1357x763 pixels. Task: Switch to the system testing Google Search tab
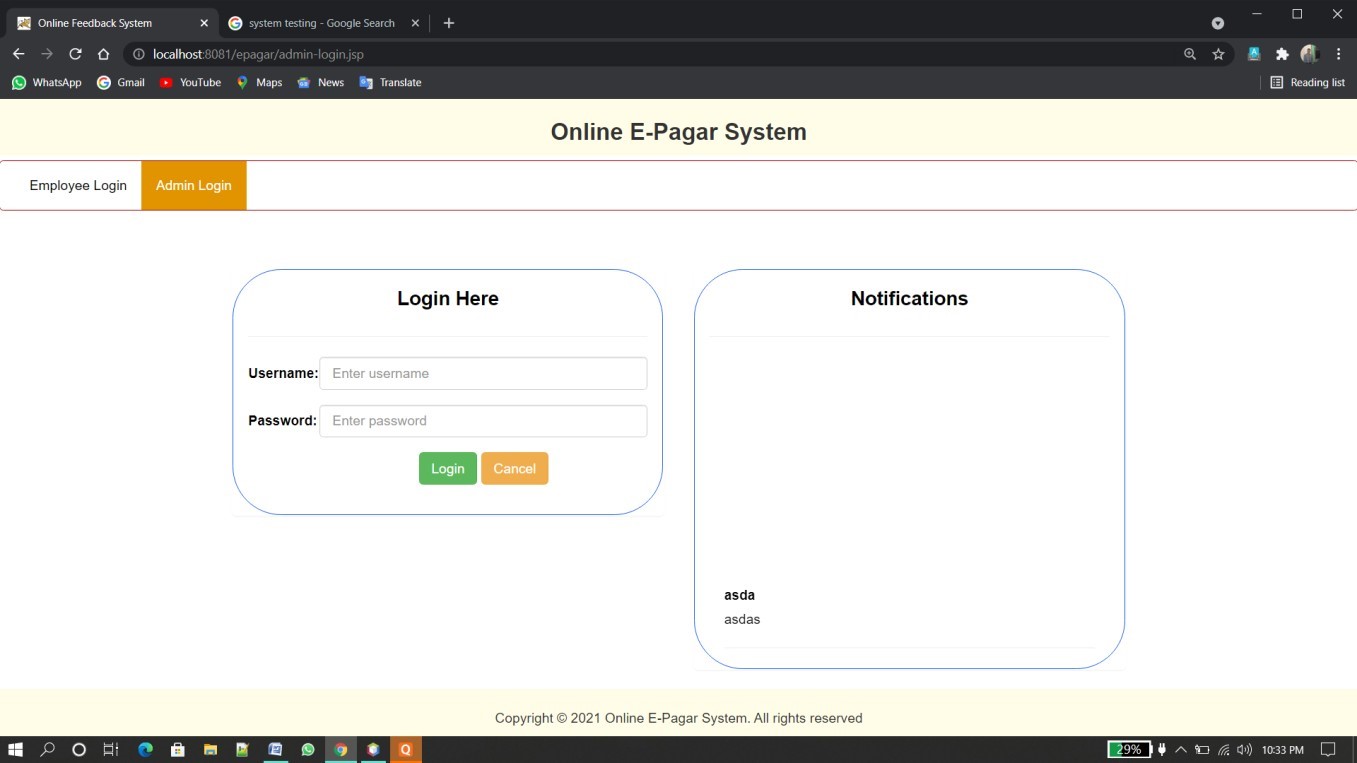click(x=320, y=22)
